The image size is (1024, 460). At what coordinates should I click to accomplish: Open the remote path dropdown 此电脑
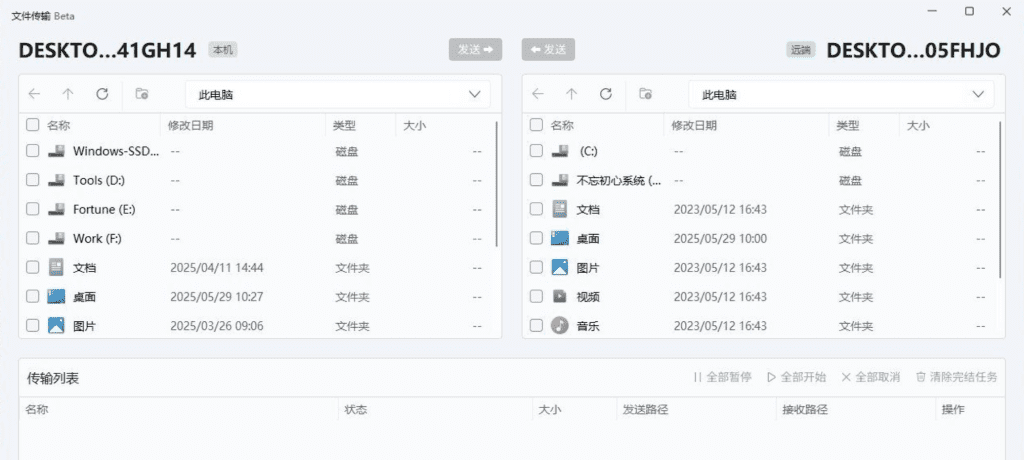tap(841, 95)
